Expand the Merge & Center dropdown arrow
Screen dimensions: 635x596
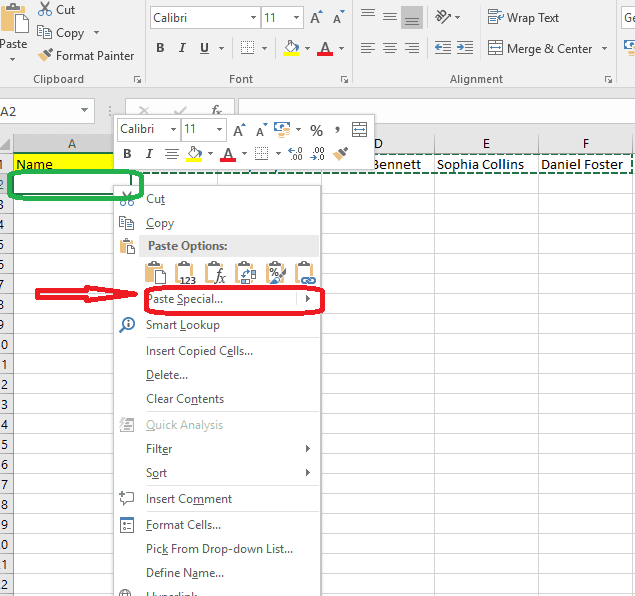point(602,48)
